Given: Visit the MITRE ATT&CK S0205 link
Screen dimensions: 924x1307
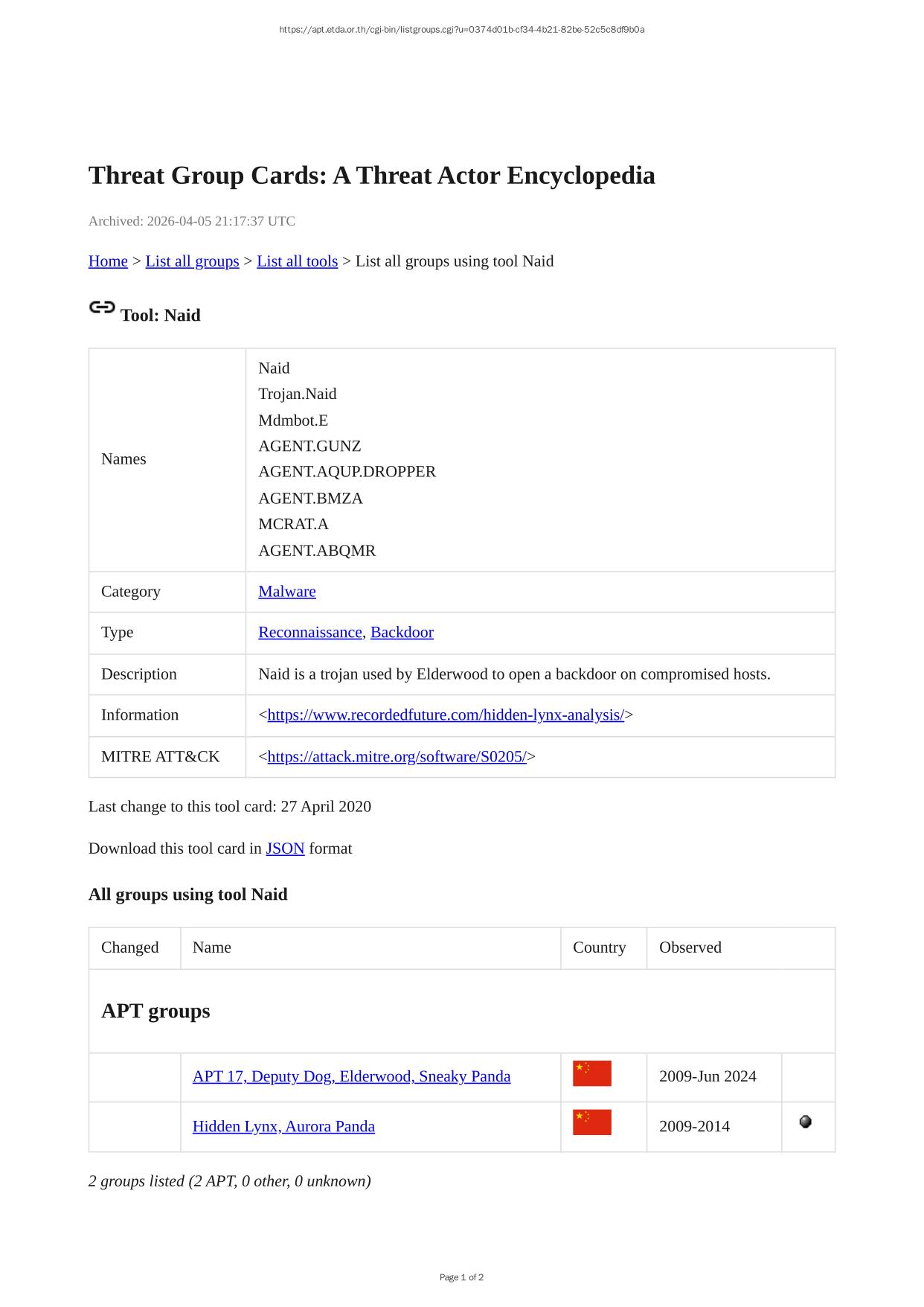Looking at the screenshot, I should (397, 757).
